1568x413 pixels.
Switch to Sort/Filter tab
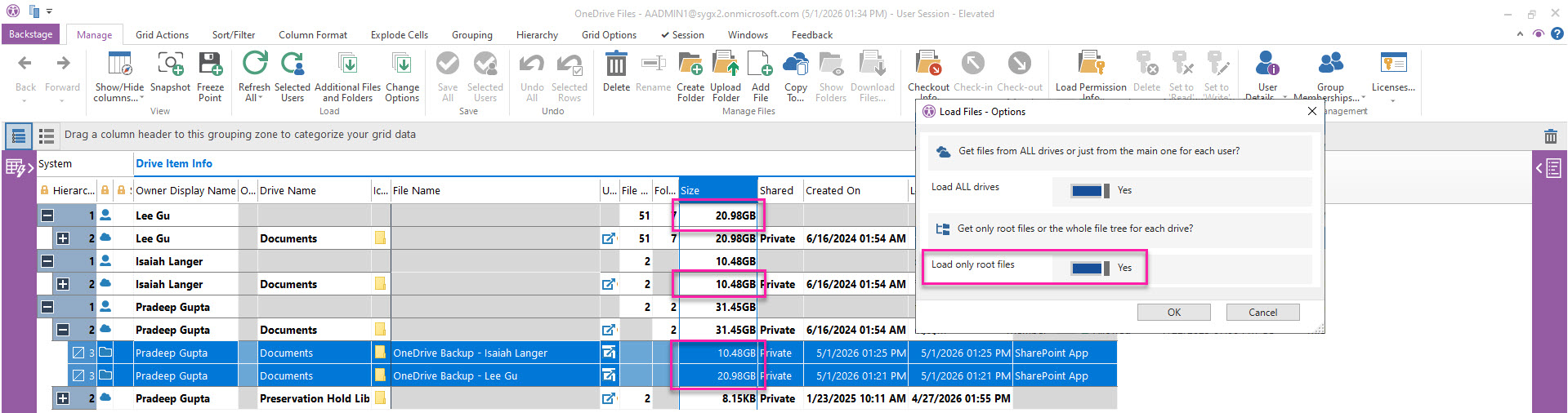point(234,35)
